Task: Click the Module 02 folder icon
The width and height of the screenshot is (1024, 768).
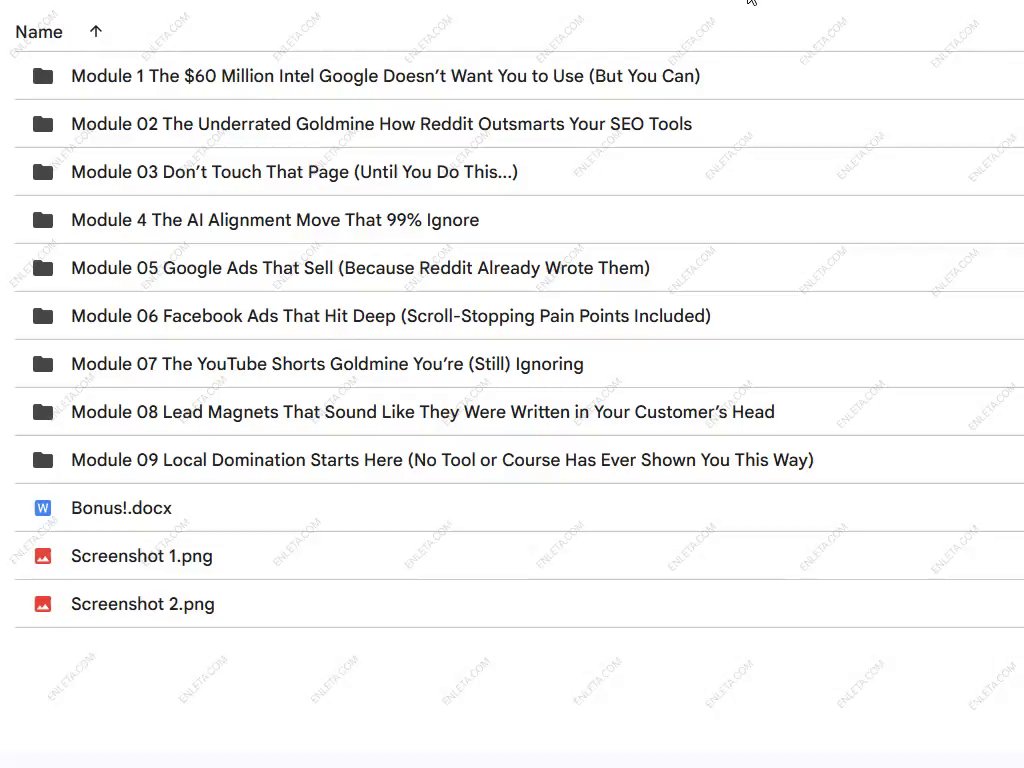Action: click(43, 124)
